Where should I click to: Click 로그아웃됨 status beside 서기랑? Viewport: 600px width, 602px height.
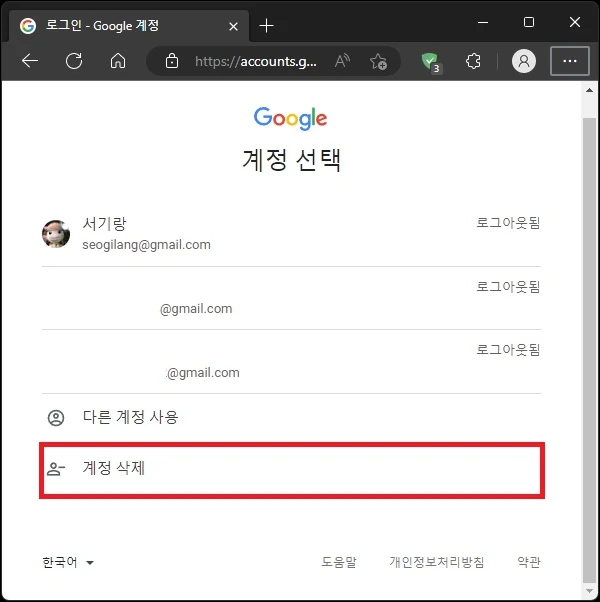click(508, 223)
